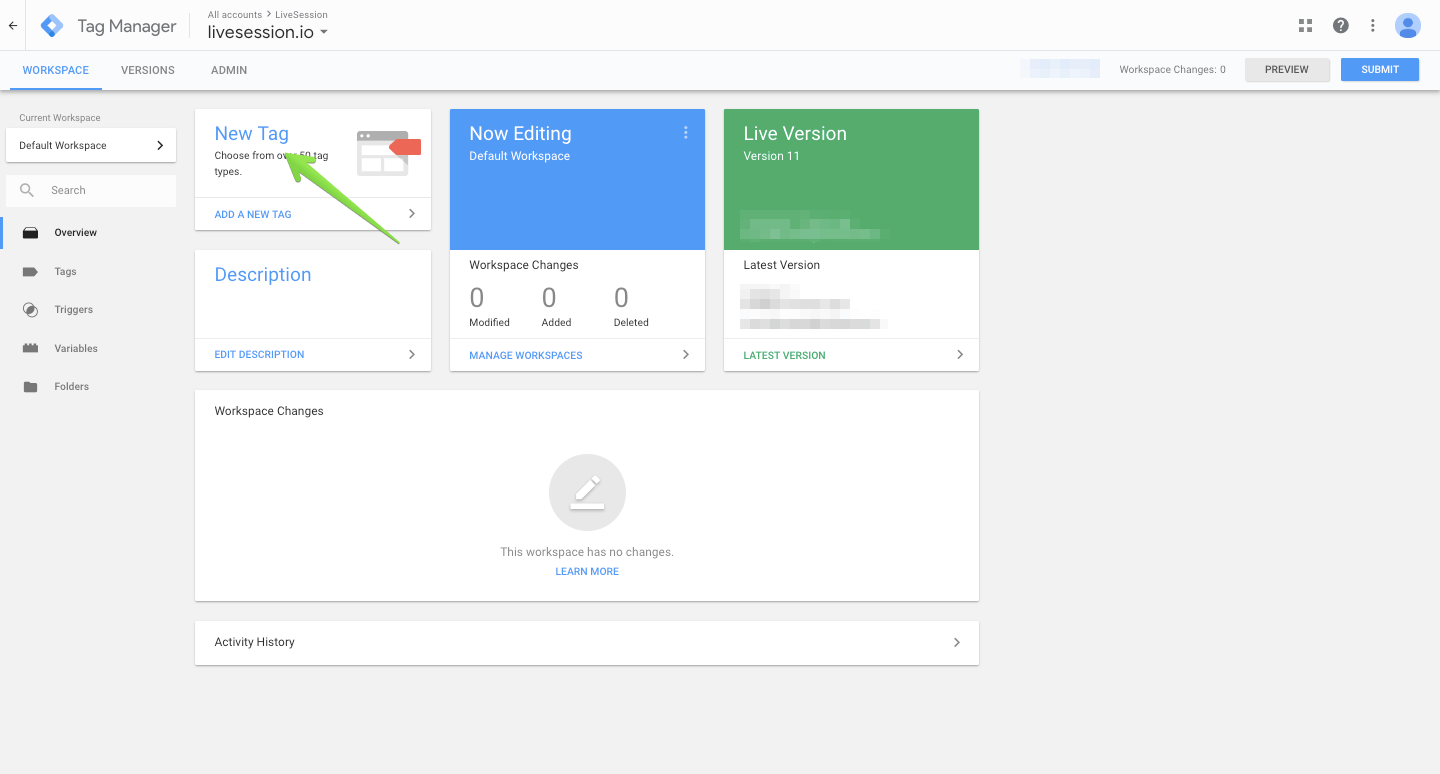
Task: Click the Latest Version link
Action: tap(785, 356)
